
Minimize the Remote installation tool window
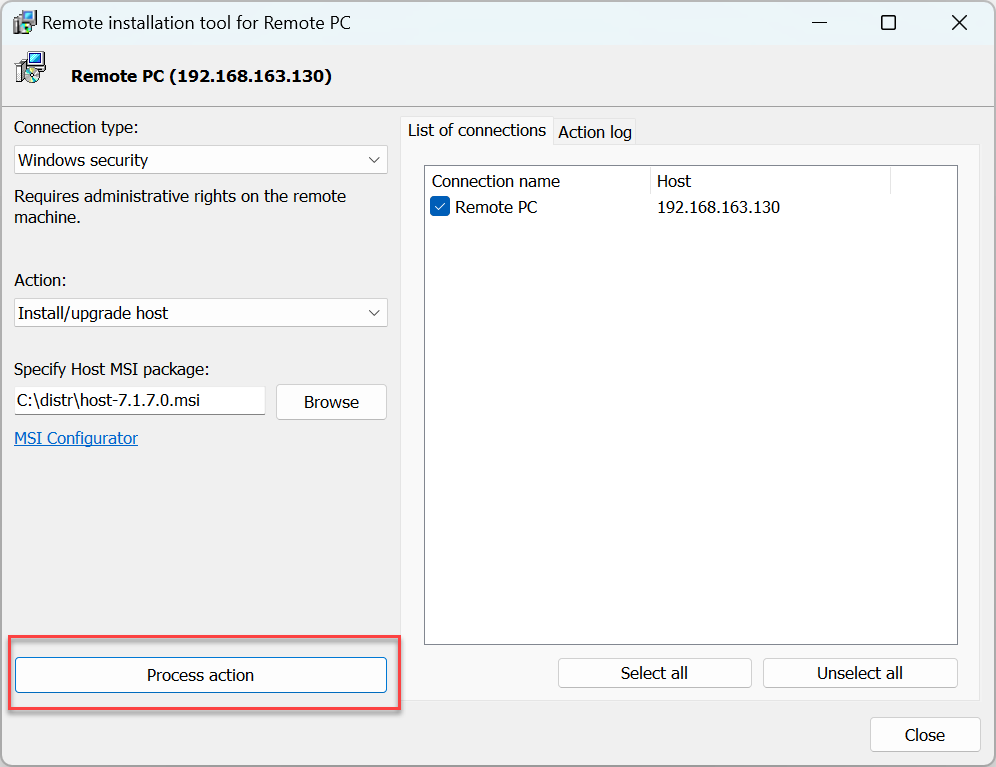coord(819,23)
